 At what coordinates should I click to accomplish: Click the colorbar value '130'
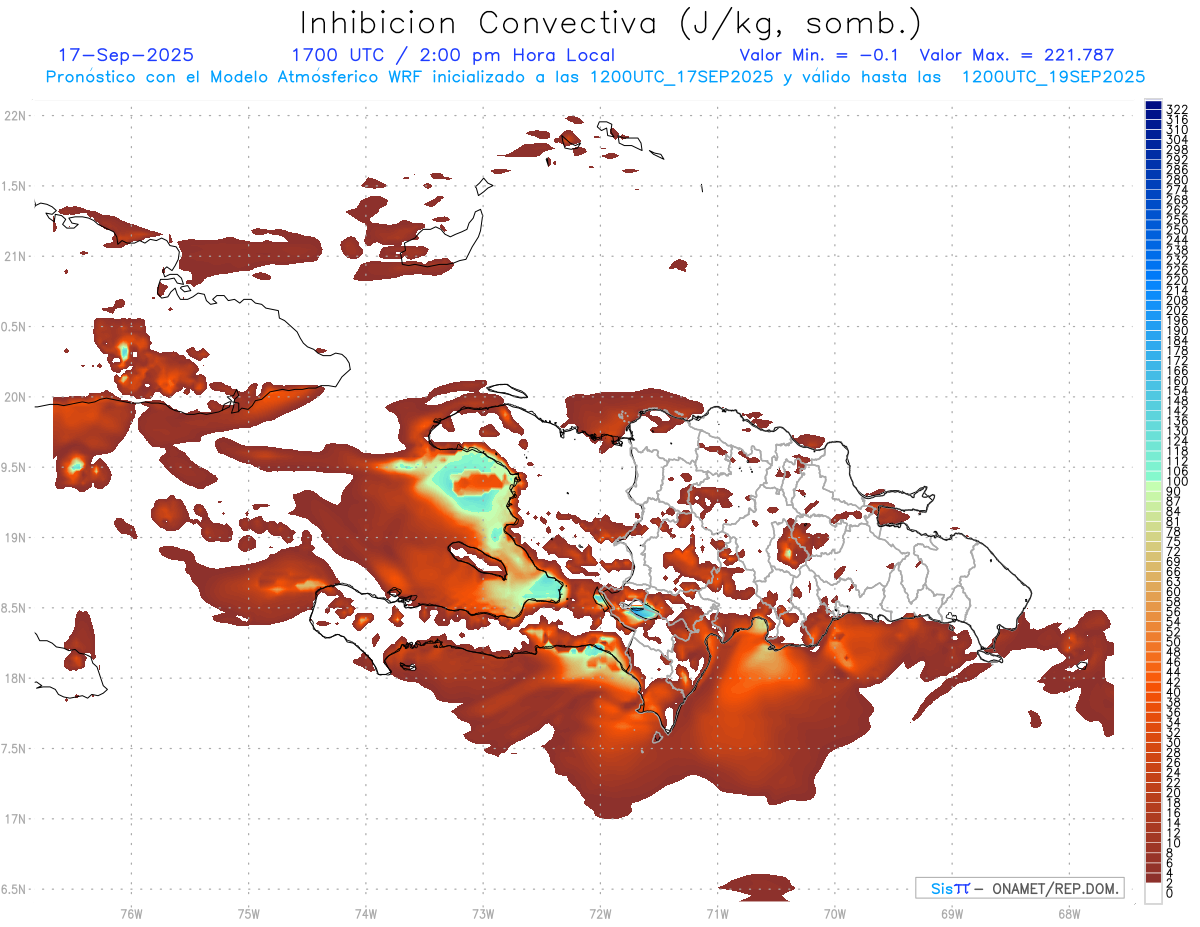pos(1176,431)
